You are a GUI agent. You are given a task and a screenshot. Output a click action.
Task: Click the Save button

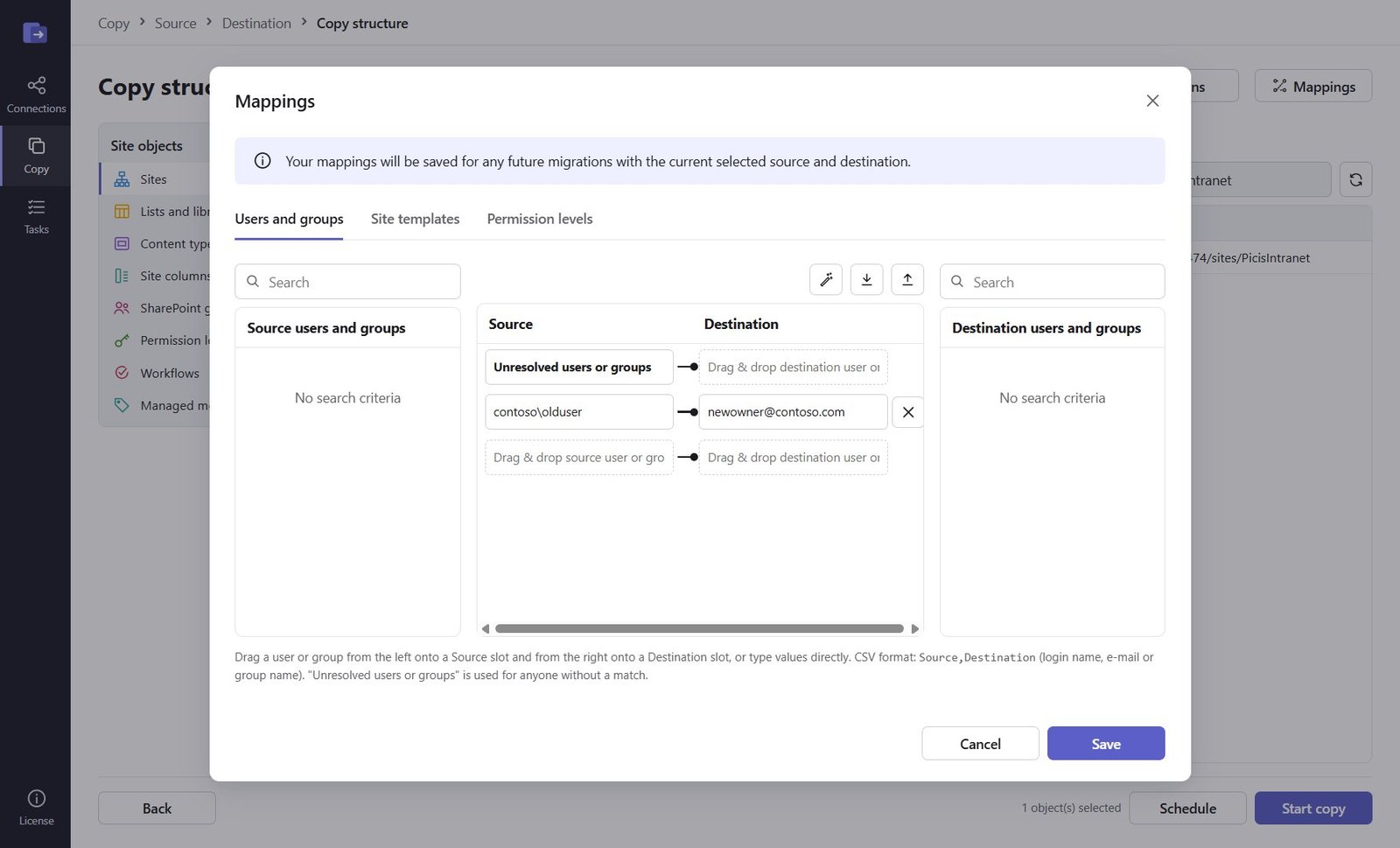point(1106,744)
